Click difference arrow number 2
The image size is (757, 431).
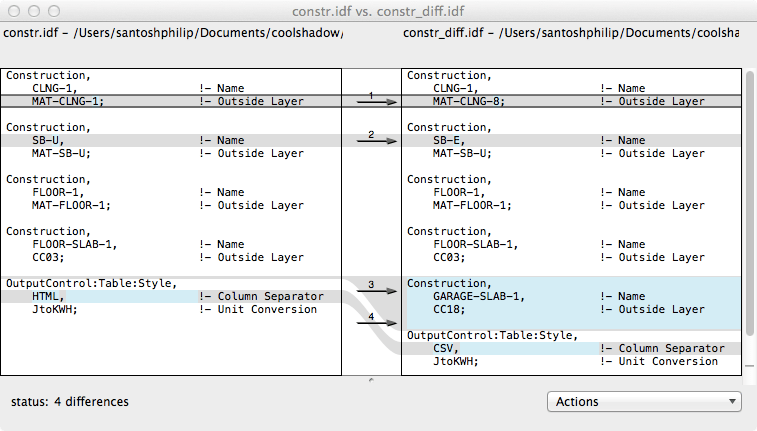(377, 140)
